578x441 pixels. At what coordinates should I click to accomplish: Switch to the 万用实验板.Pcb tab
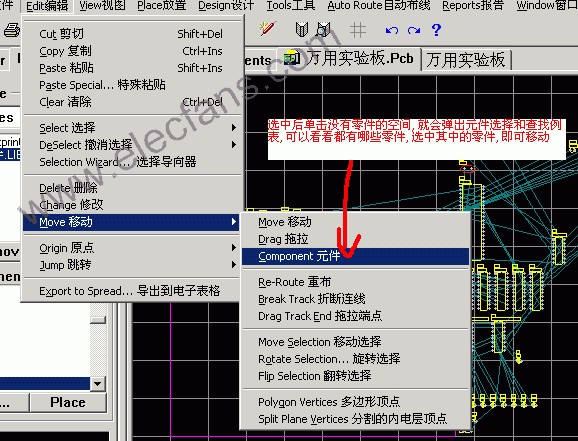pyautogui.click(x=349, y=59)
